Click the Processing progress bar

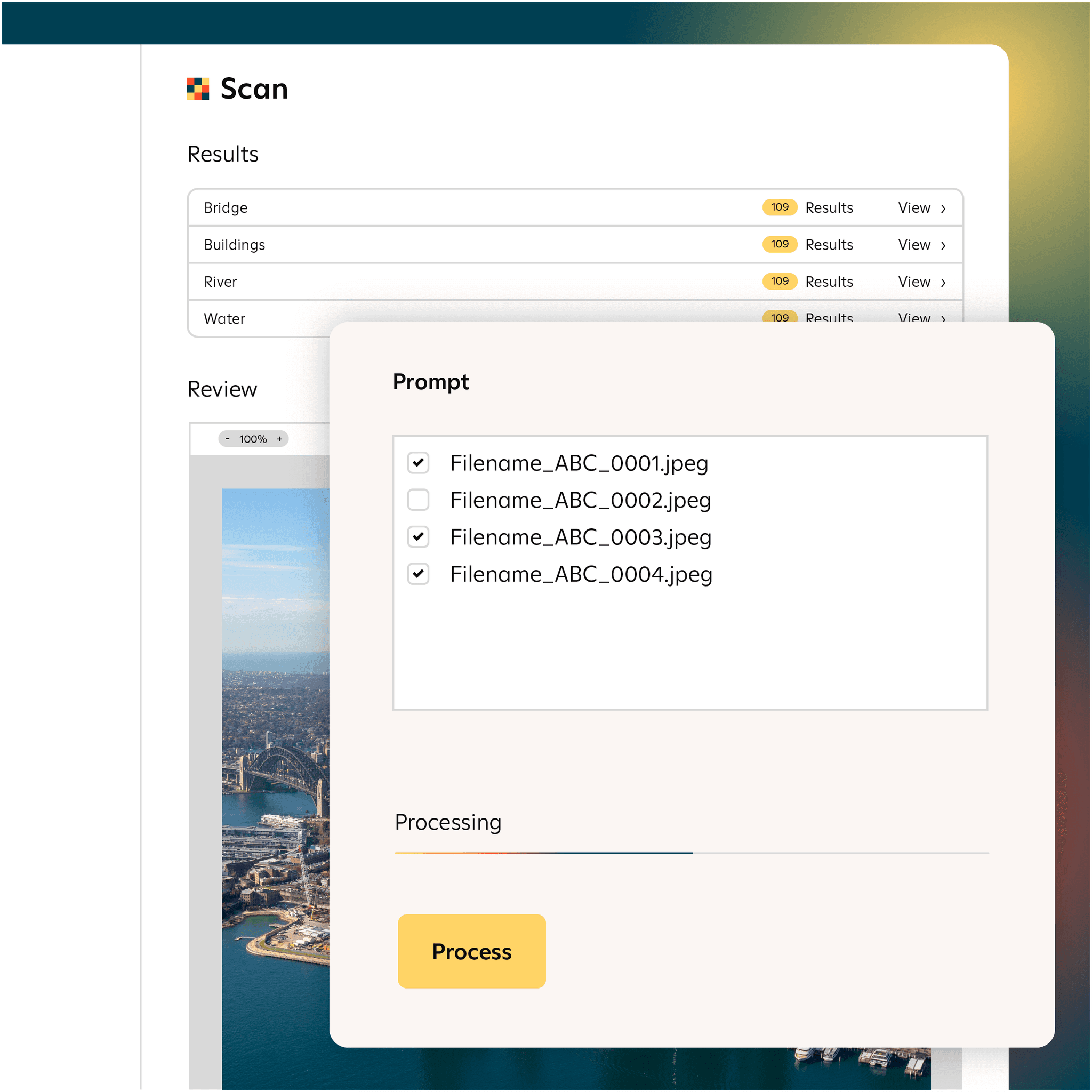tap(691, 853)
